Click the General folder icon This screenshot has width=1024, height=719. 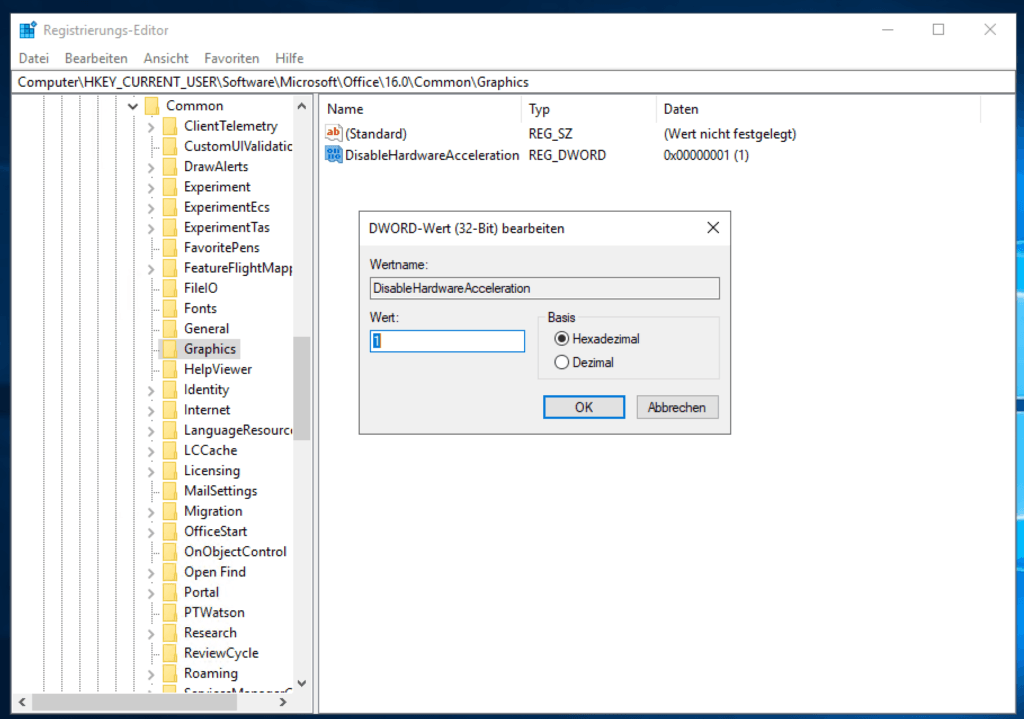tap(170, 328)
